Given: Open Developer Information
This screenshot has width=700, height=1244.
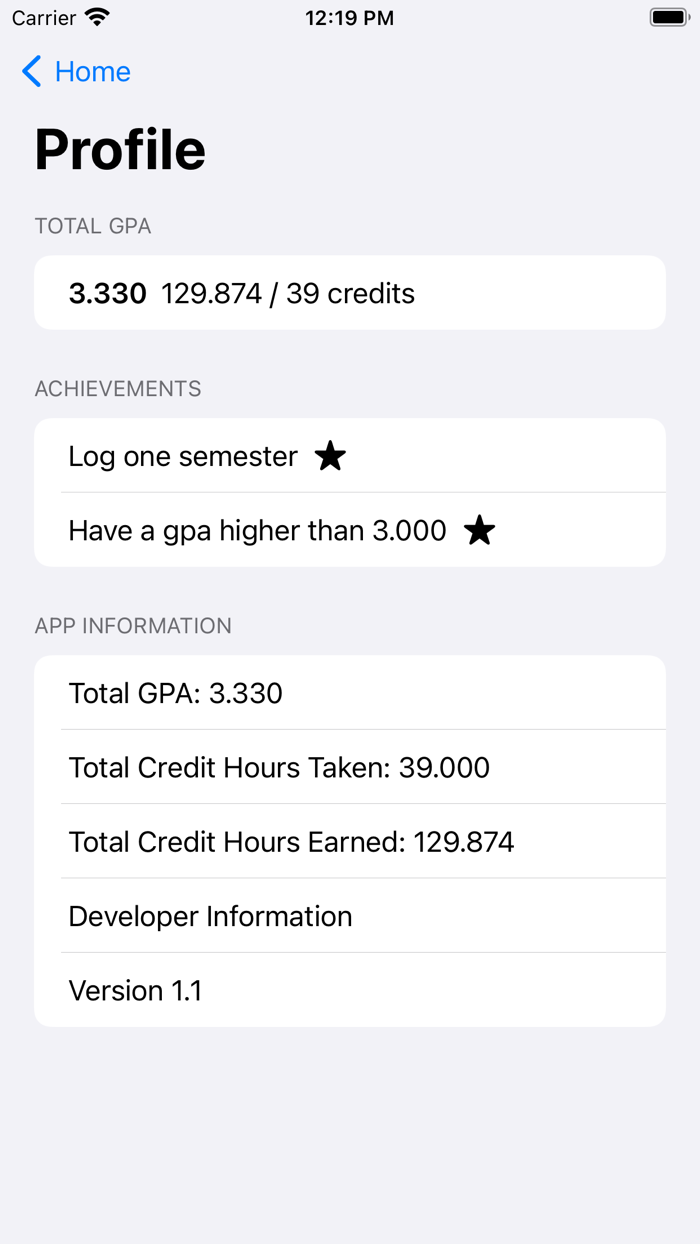Looking at the screenshot, I should pyautogui.click(x=210, y=916).
